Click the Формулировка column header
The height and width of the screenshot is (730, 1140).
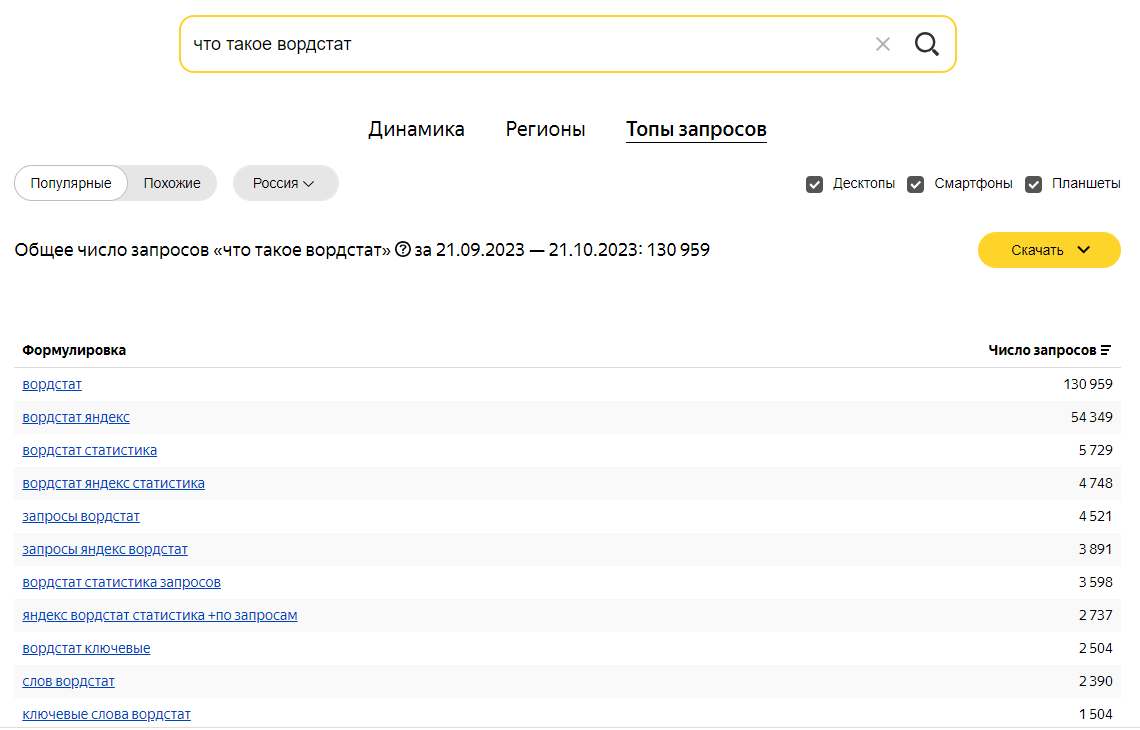tap(73, 350)
